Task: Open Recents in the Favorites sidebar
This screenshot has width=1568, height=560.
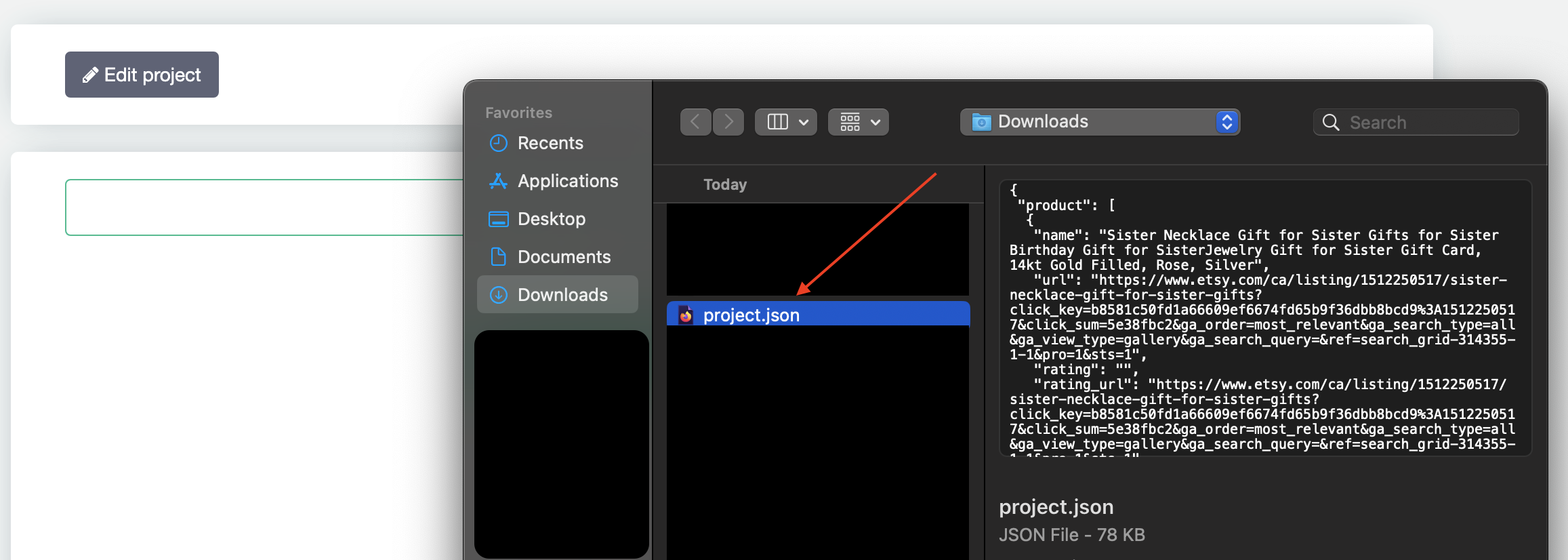Action: tap(550, 143)
